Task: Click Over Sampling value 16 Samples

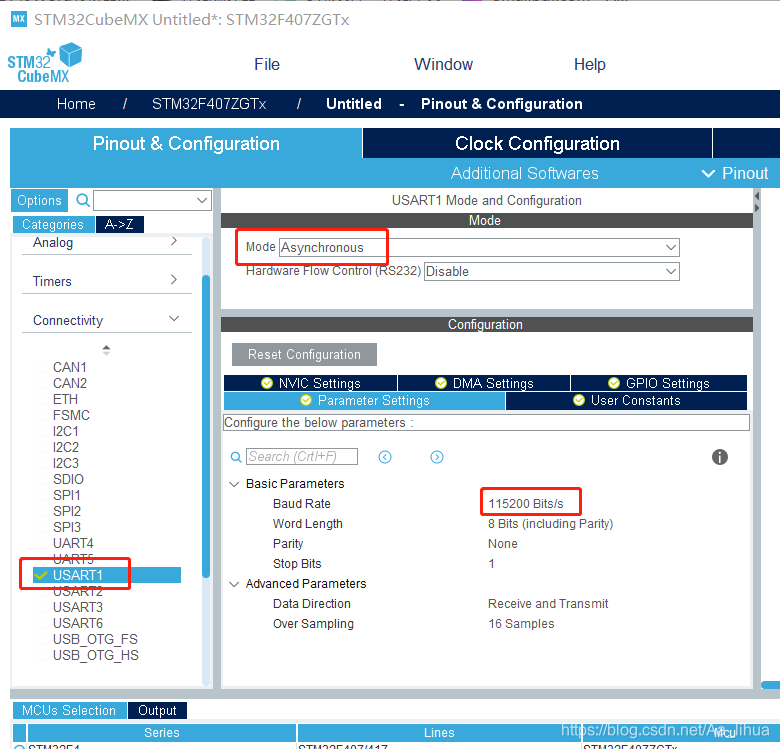Action: pos(521,624)
